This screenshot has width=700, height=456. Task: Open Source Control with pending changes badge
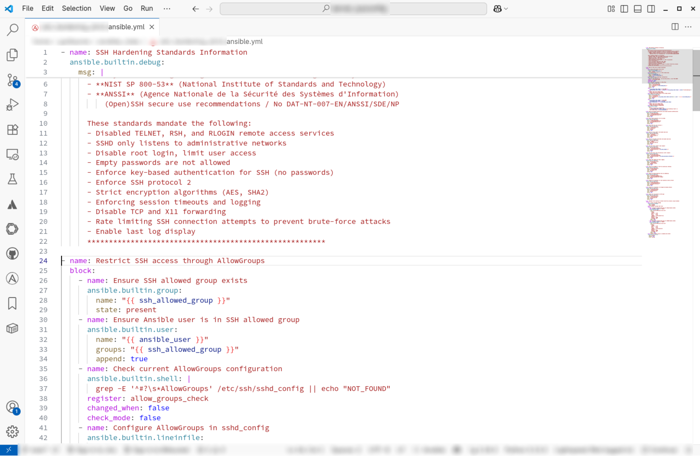pyautogui.click(x=12, y=80)
